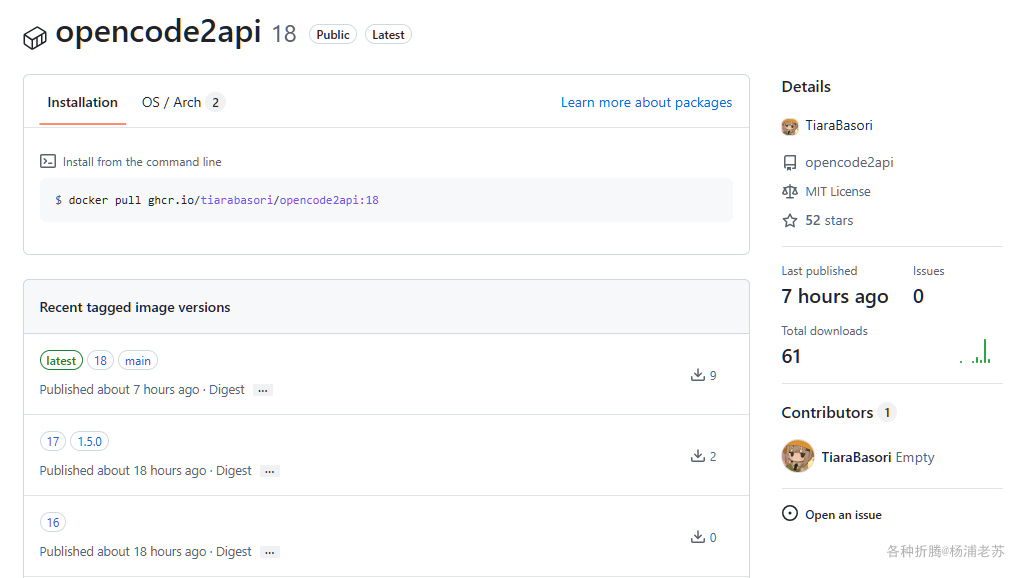This screenshot has width=1026, height=578.
Task: Click the star icon beside 52 stars
Action: tap(790, 221)
